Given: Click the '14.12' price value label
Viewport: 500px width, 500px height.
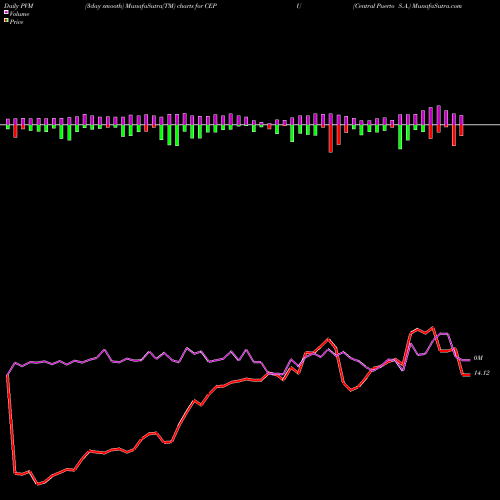Looking at the screenshot, I should 482,373.
